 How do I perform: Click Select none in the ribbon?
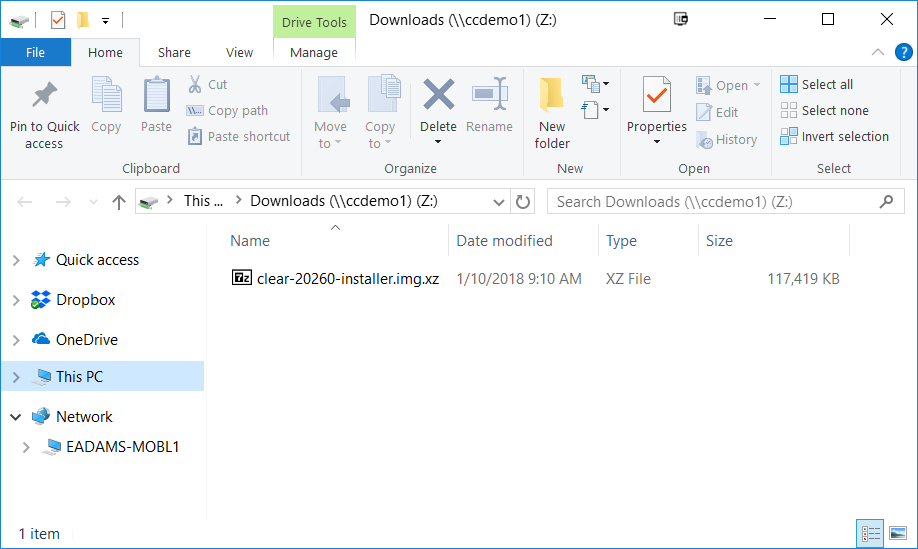pyautogui.click(x=824, y=111)
